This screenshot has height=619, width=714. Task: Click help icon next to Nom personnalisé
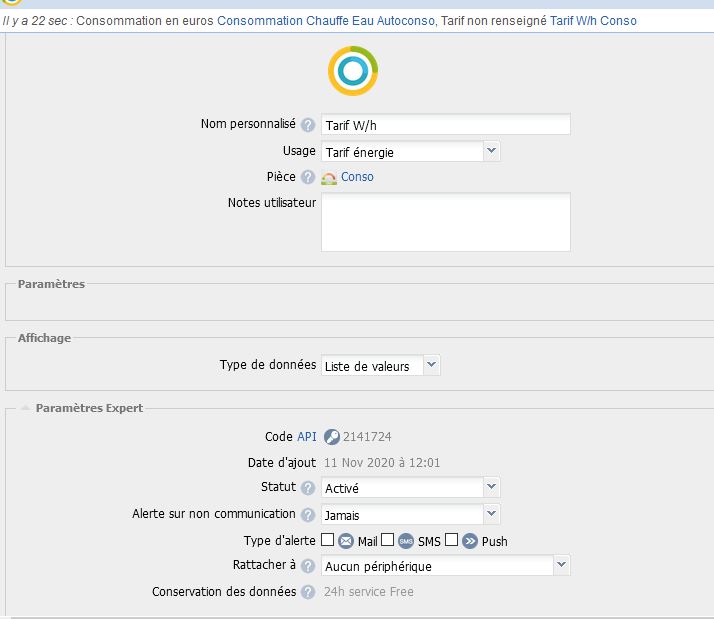point(308,124)
